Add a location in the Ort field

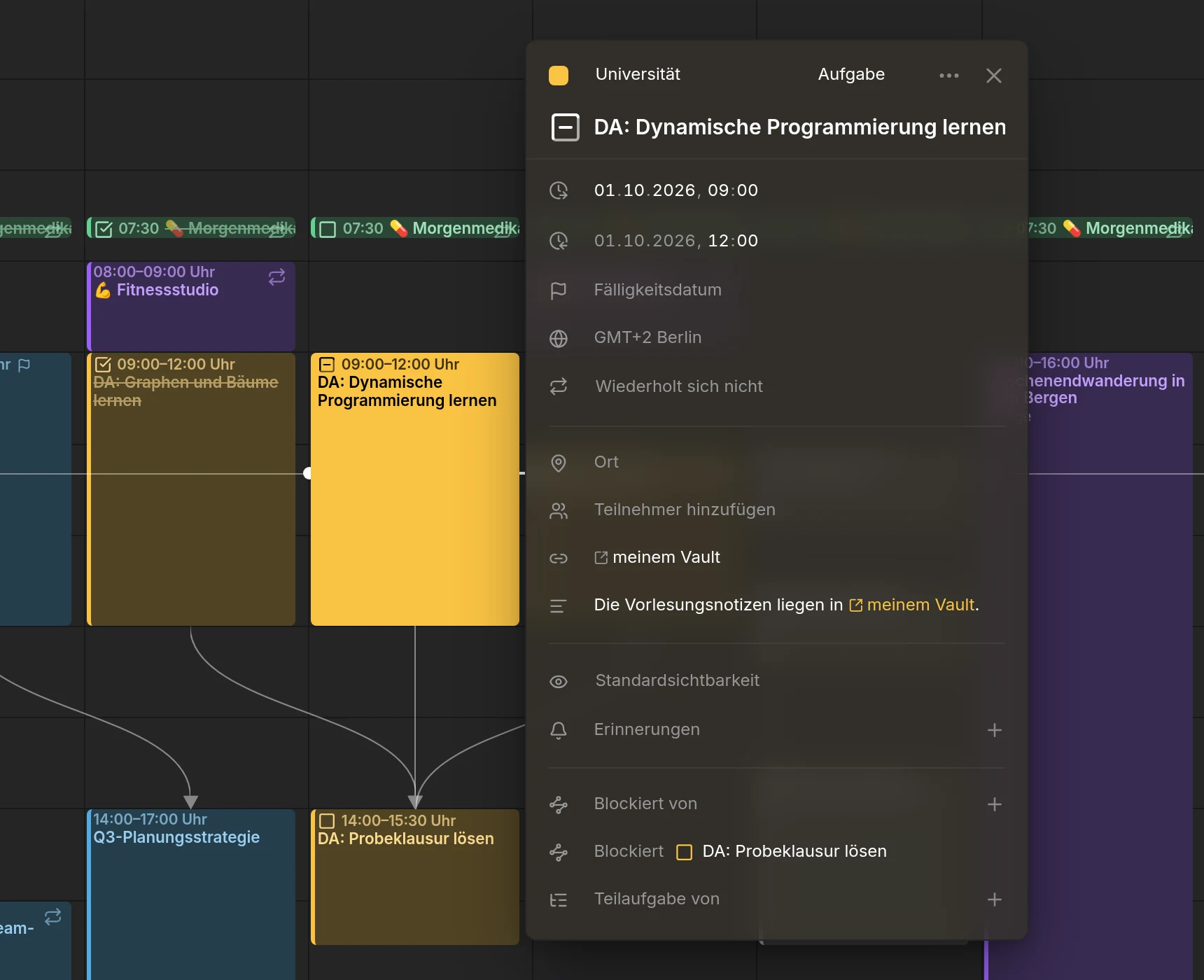click(606, 462)
